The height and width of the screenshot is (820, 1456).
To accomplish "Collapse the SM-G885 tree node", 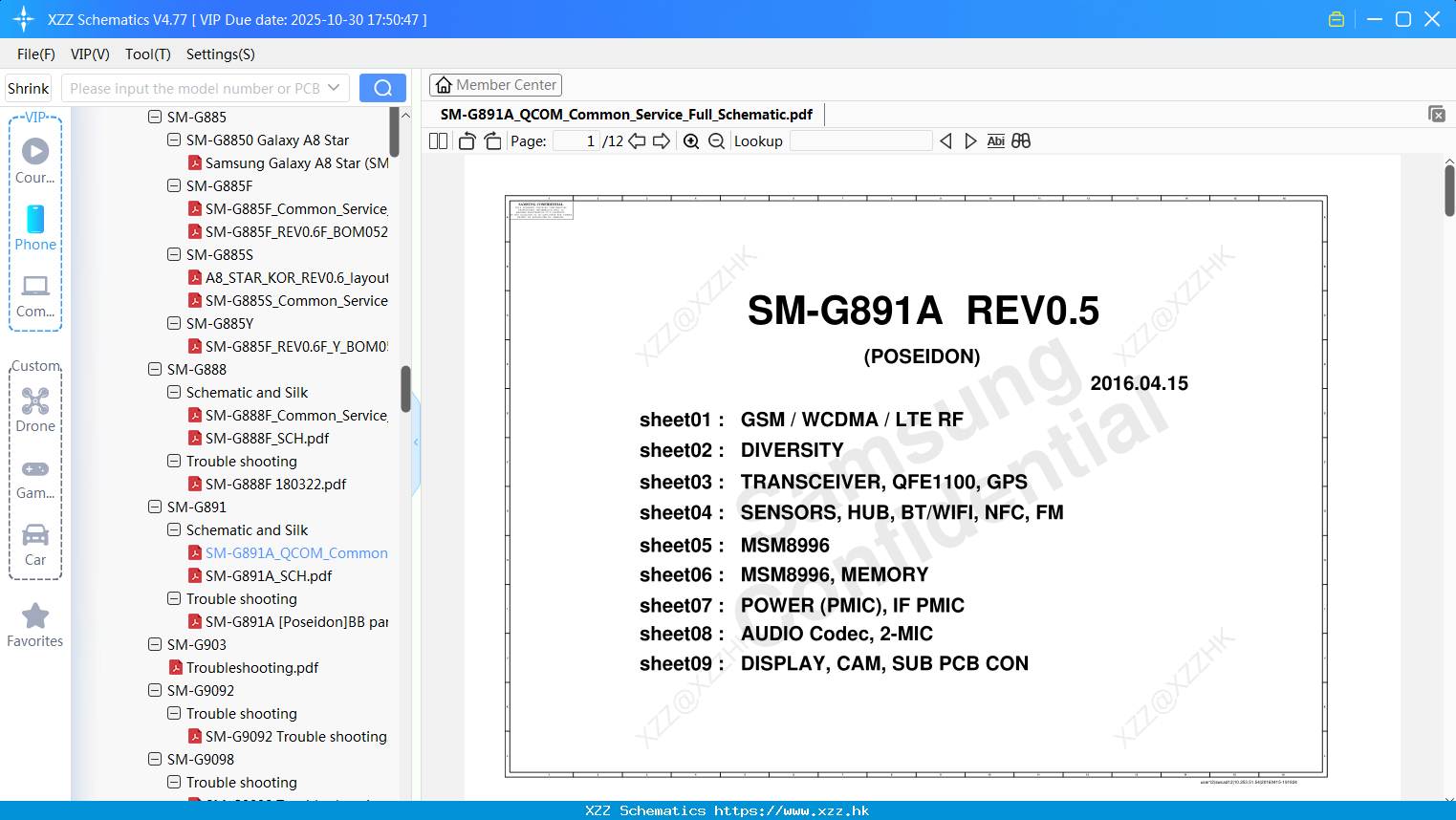I will click(x=155, y=117).
